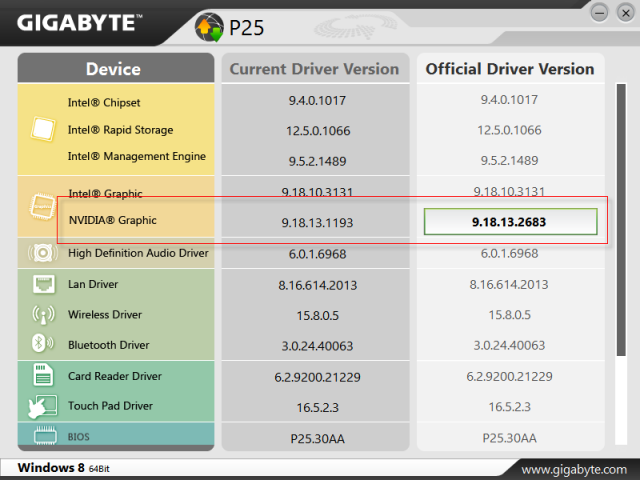The height and width of the screenshot is (480, 640).
Task: Click the Touch Pad hand icon
Action: coord(42,406)
